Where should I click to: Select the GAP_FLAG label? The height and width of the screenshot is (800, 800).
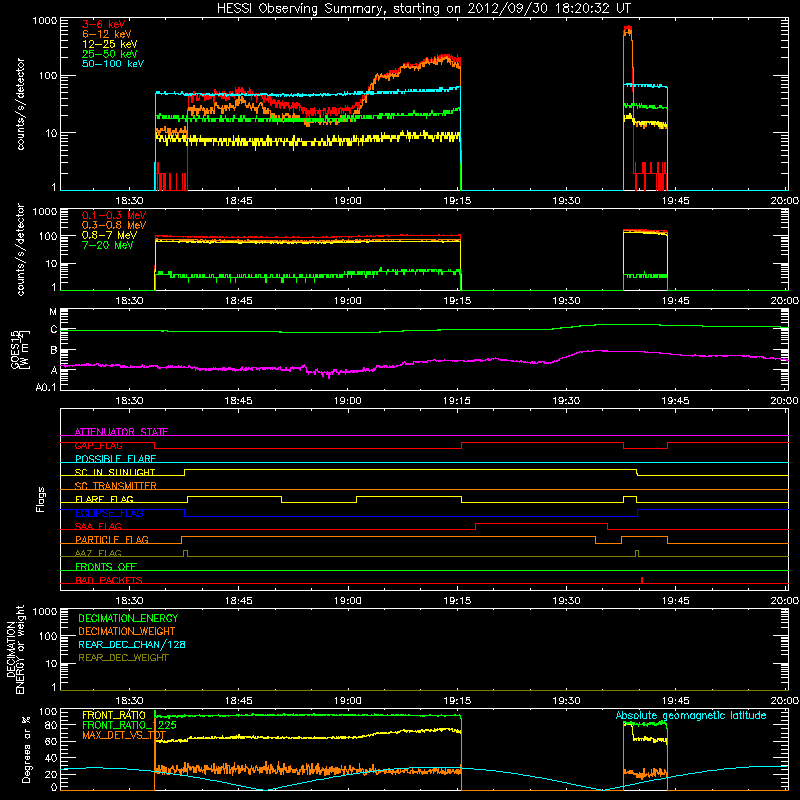click(98, 445)
